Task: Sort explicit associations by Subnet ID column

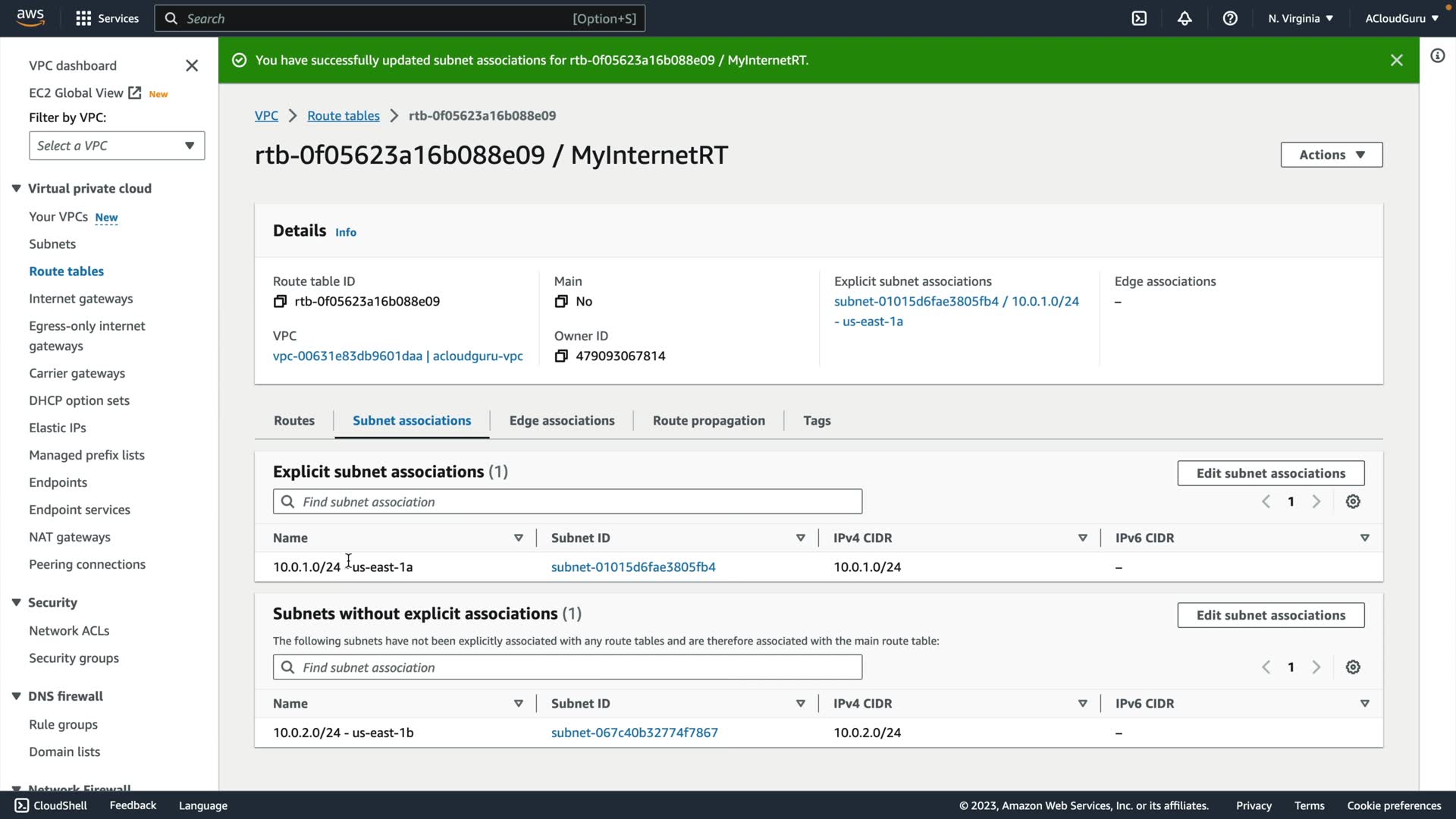Action: 800,538
